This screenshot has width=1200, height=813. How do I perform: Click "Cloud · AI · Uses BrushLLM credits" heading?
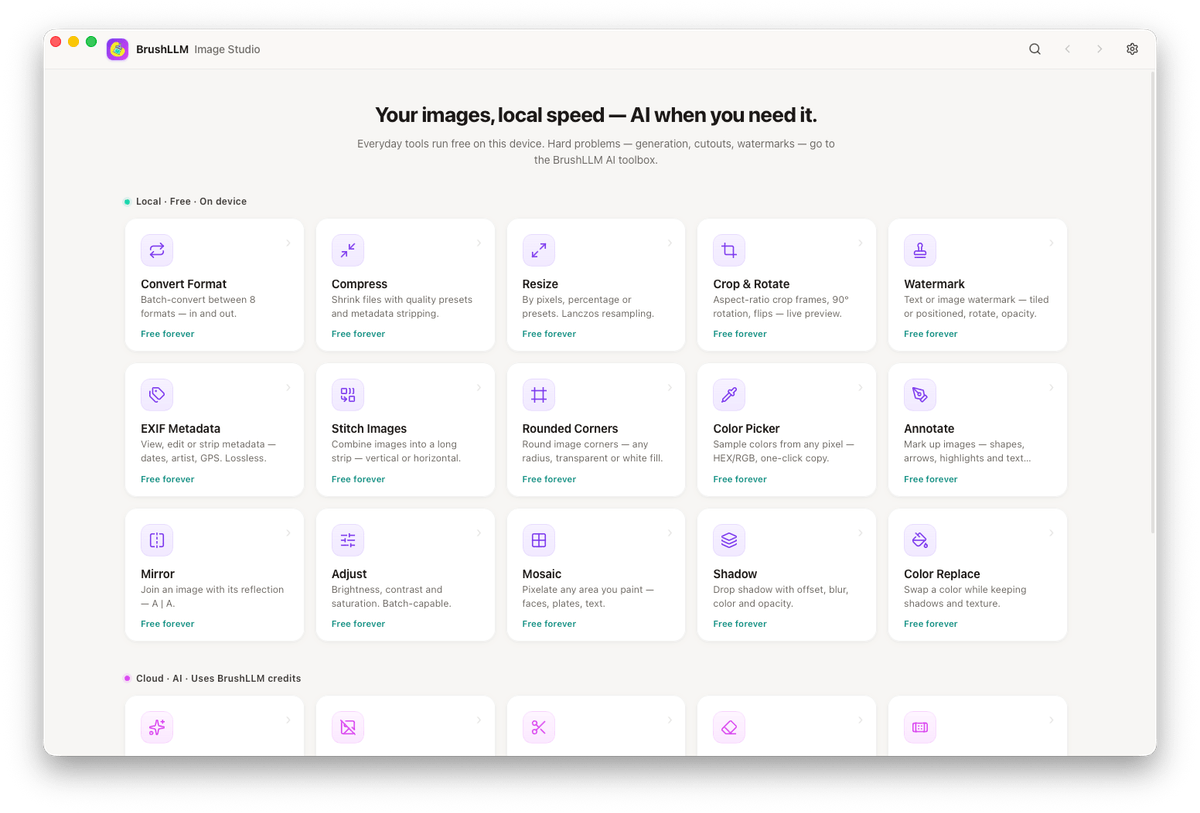point(218,678)
